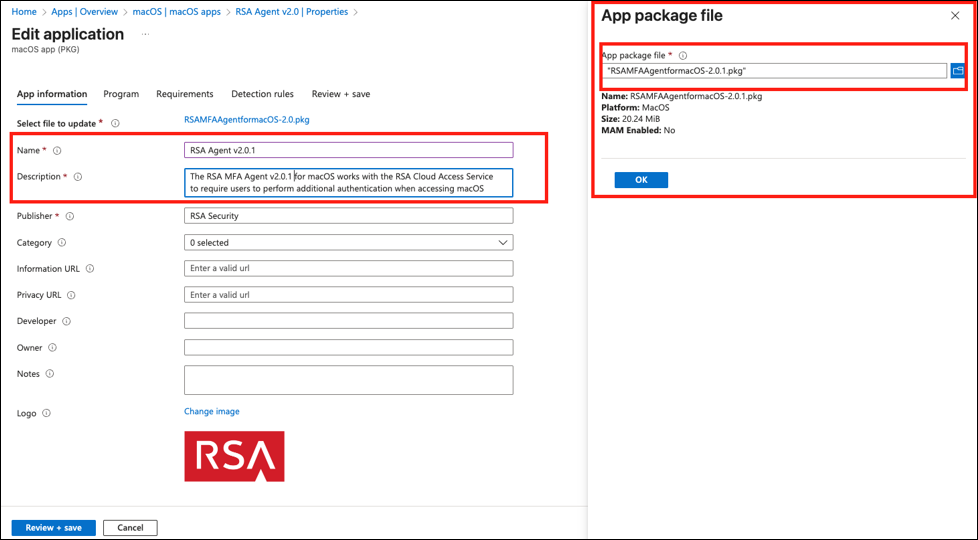Click info icon next to Name label
Screen dimensions: 978x540
tap(57, 151)
